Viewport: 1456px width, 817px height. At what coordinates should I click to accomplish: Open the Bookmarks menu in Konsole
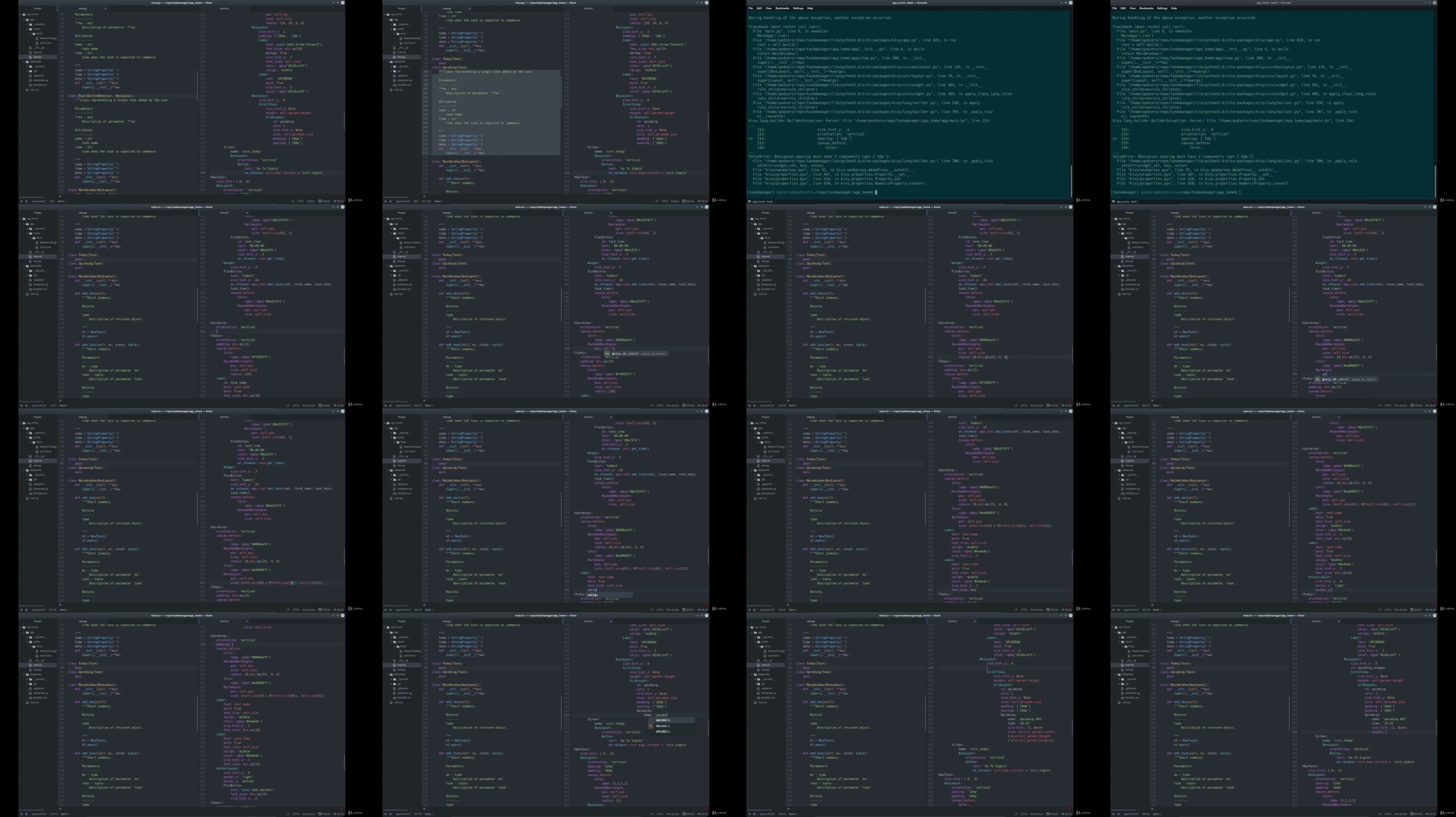point(783,9)
